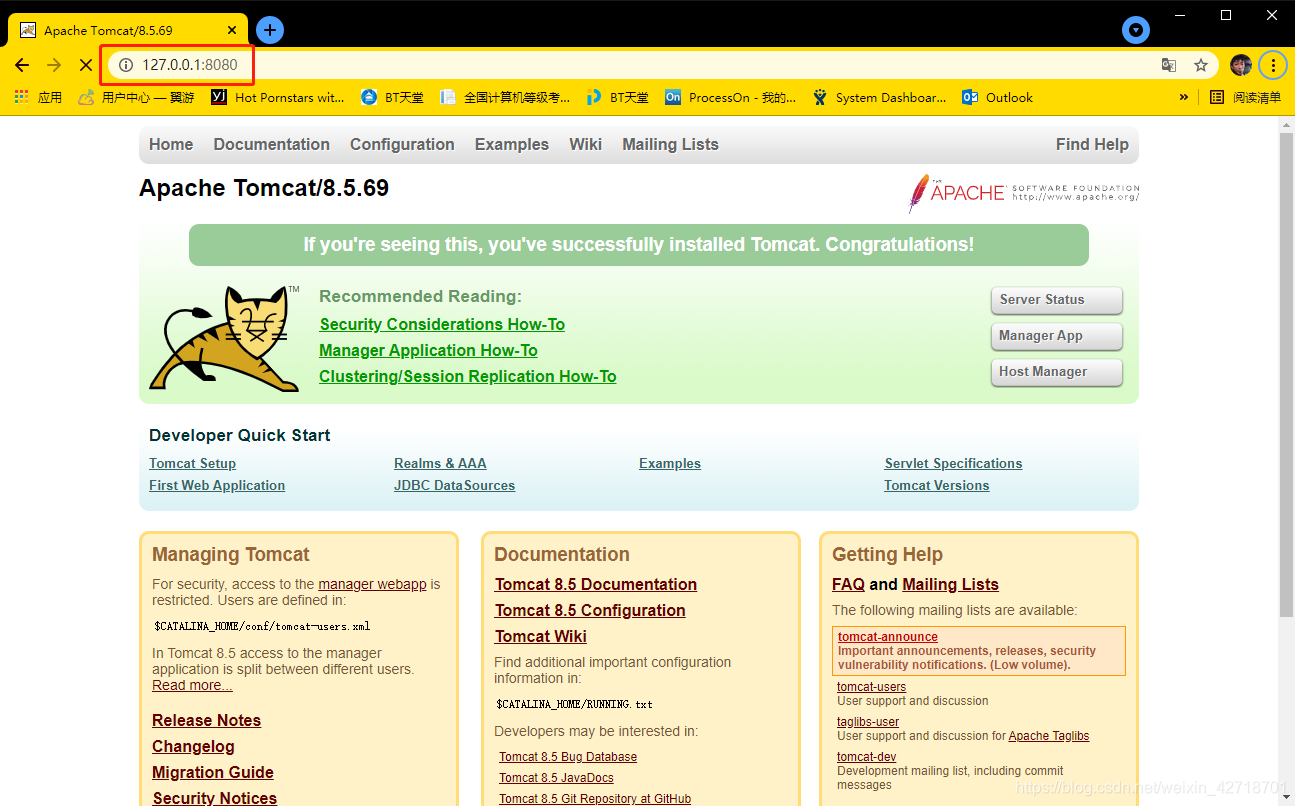Open the Examples nav item in top bar

tap(512, 144)
